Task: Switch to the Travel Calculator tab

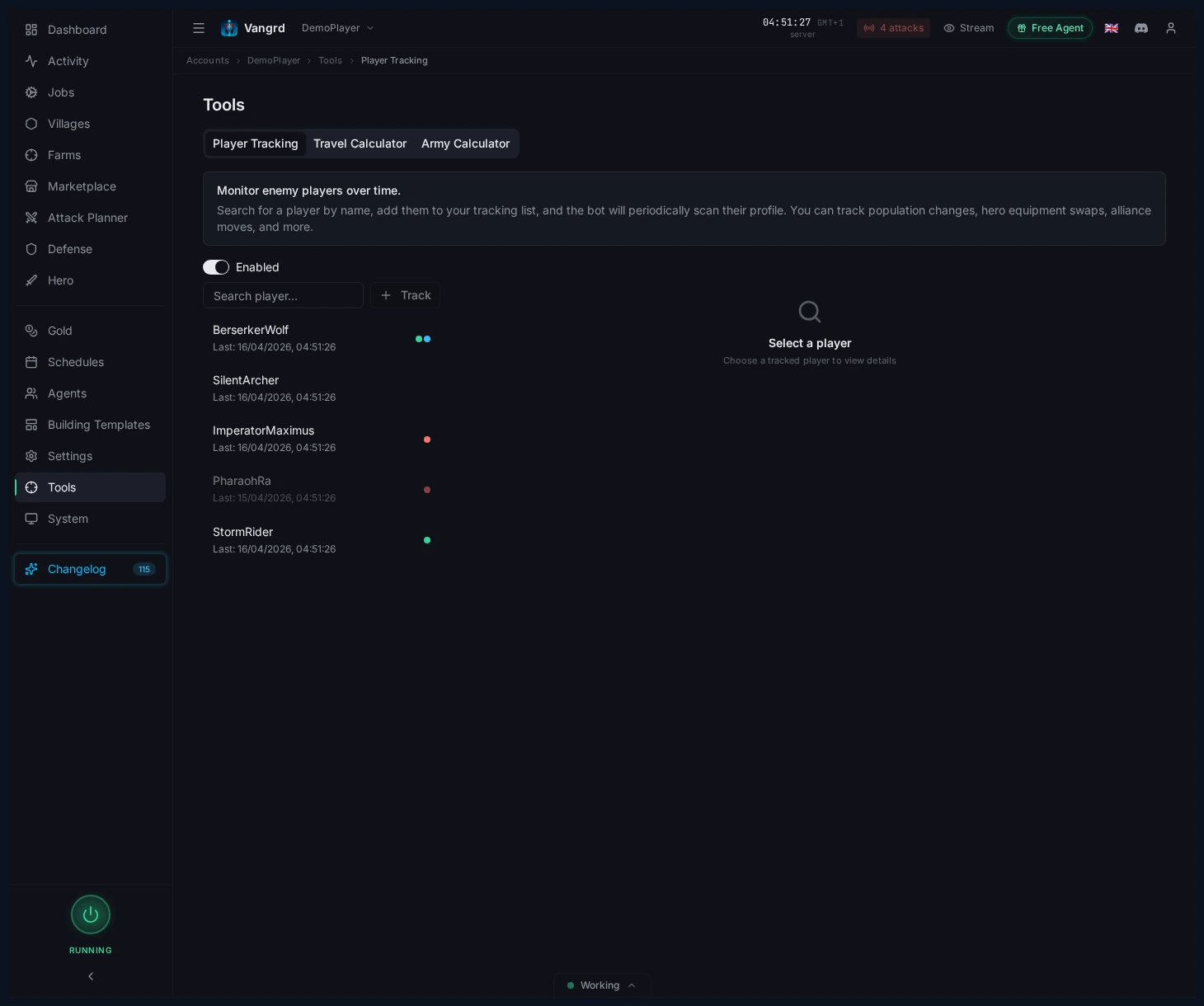Action: [360, 143]
